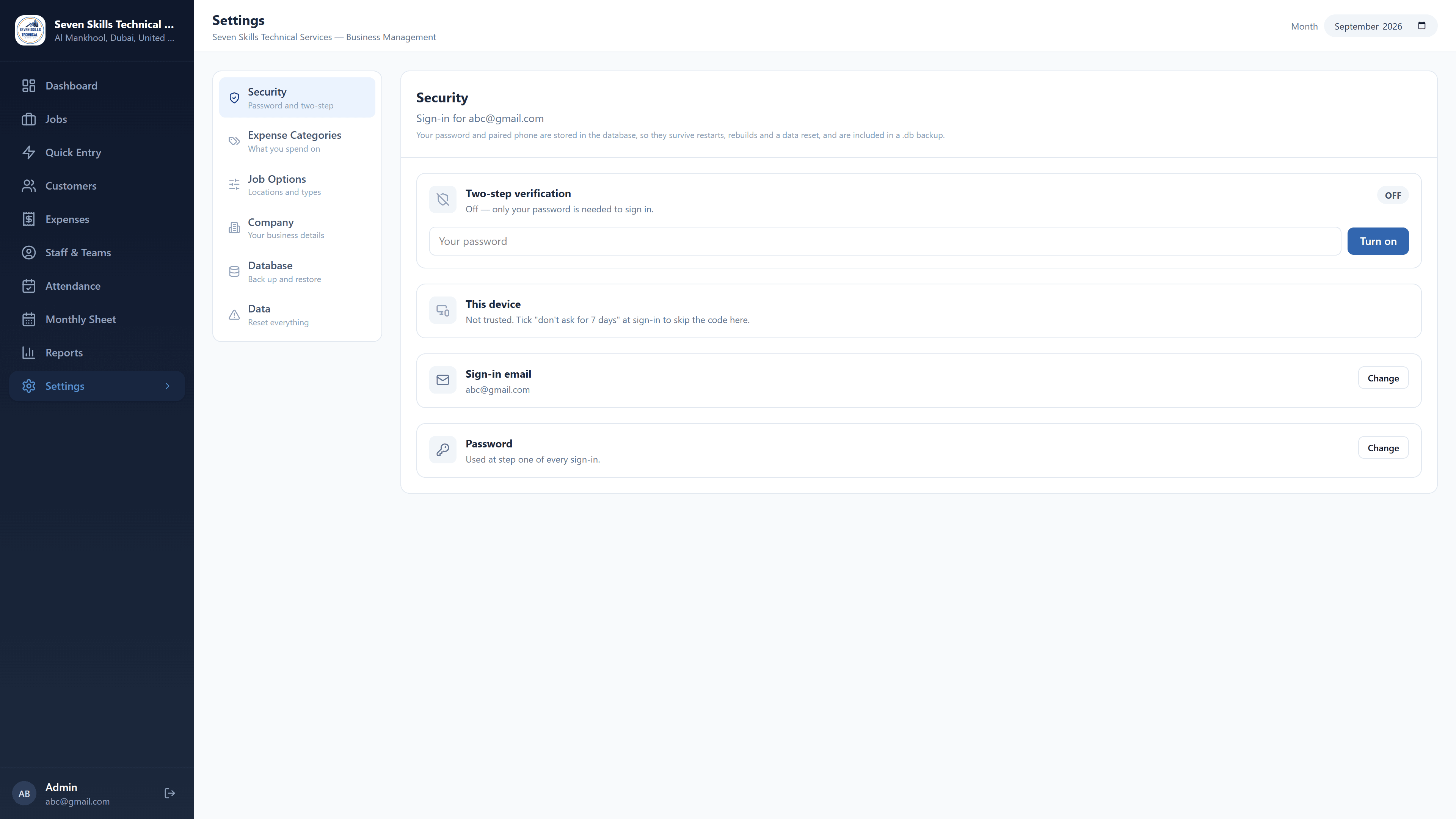Screen dimensions: 1456x819
Task: Focus the Your password field
Action: coord(885,242)
